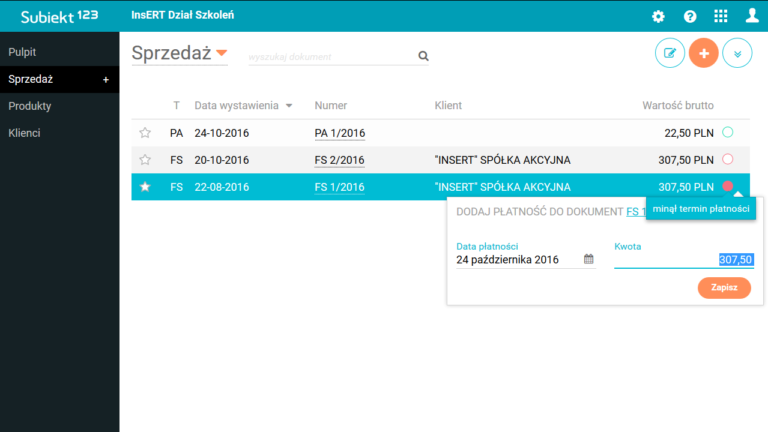The image size is (768, 432).
Task: Click payment status circle for PA 1/2016
Action: [728, 132]
